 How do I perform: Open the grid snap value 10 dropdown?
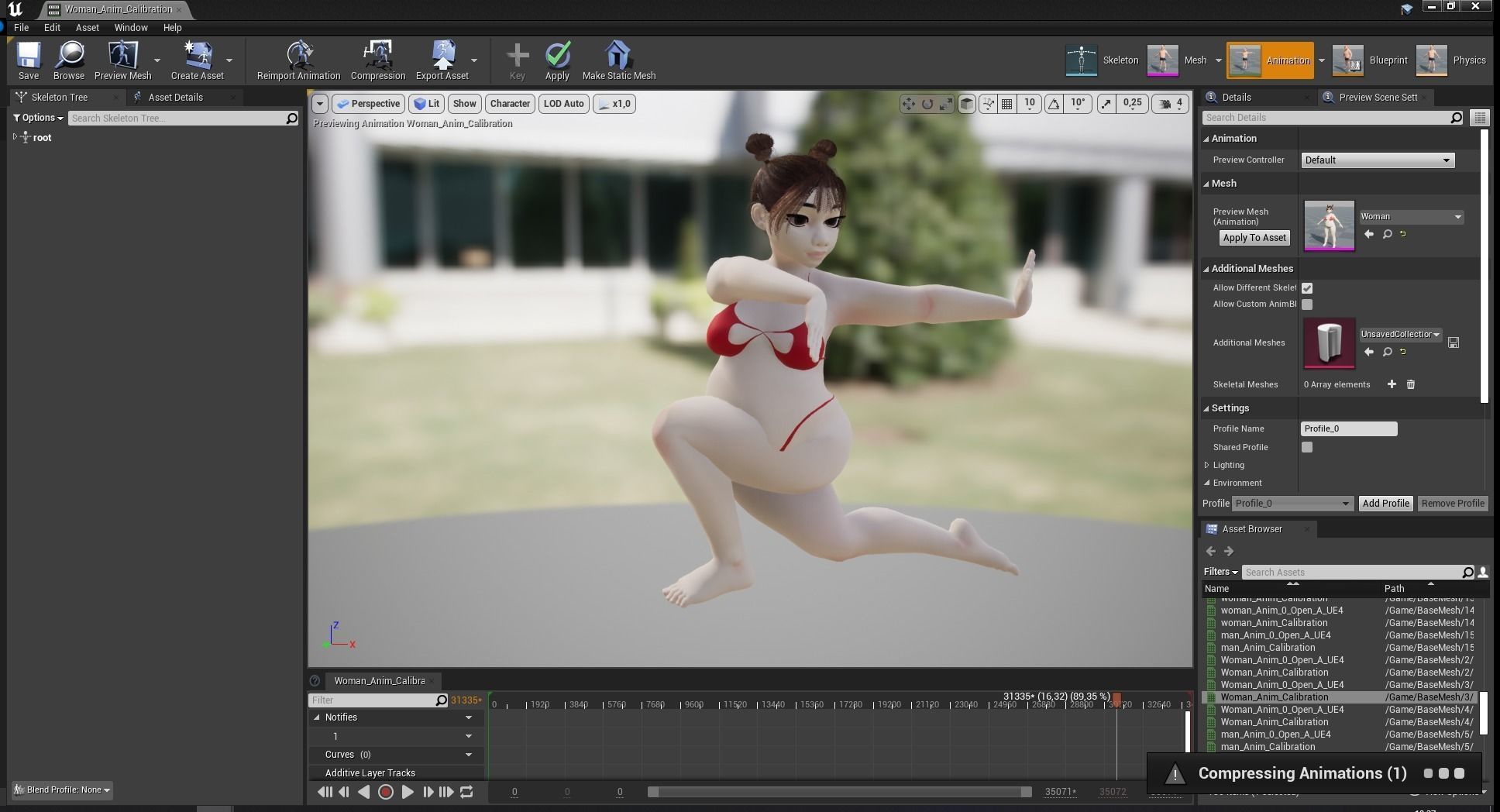coord(1029,104)
